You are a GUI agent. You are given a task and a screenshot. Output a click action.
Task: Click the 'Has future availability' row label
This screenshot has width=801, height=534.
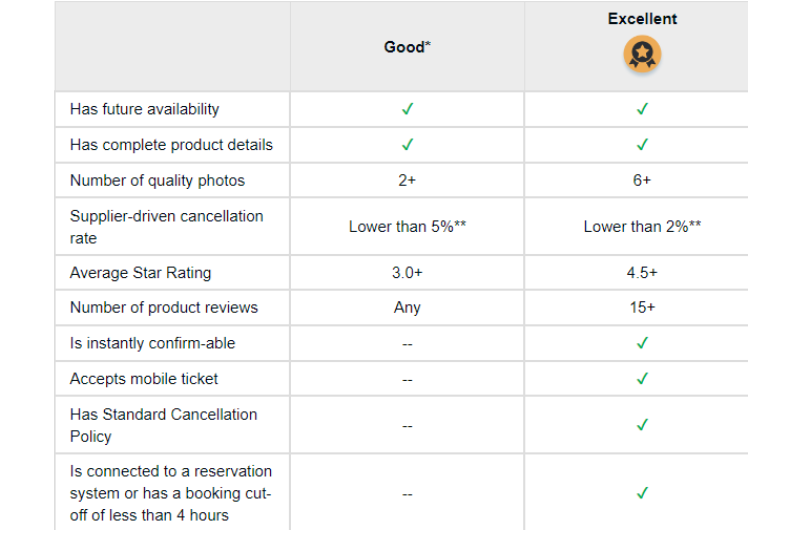pos(145,109)
